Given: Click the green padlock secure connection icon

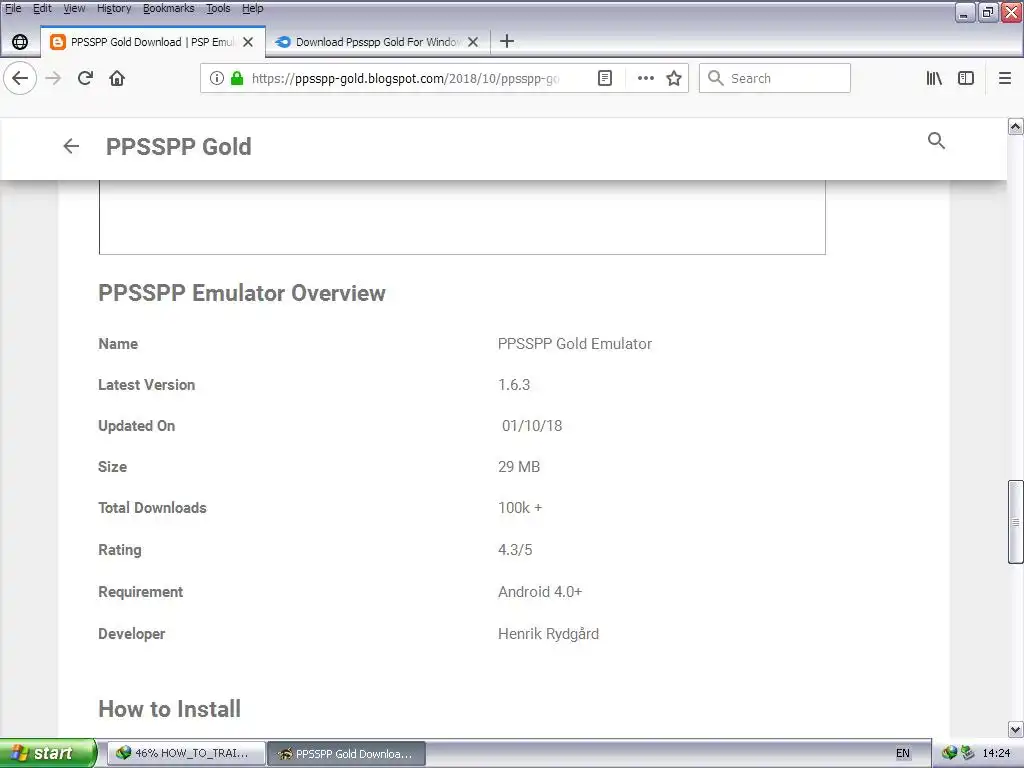Looking at the screenshot, I should pyautogui.click(x=237, y=78).
